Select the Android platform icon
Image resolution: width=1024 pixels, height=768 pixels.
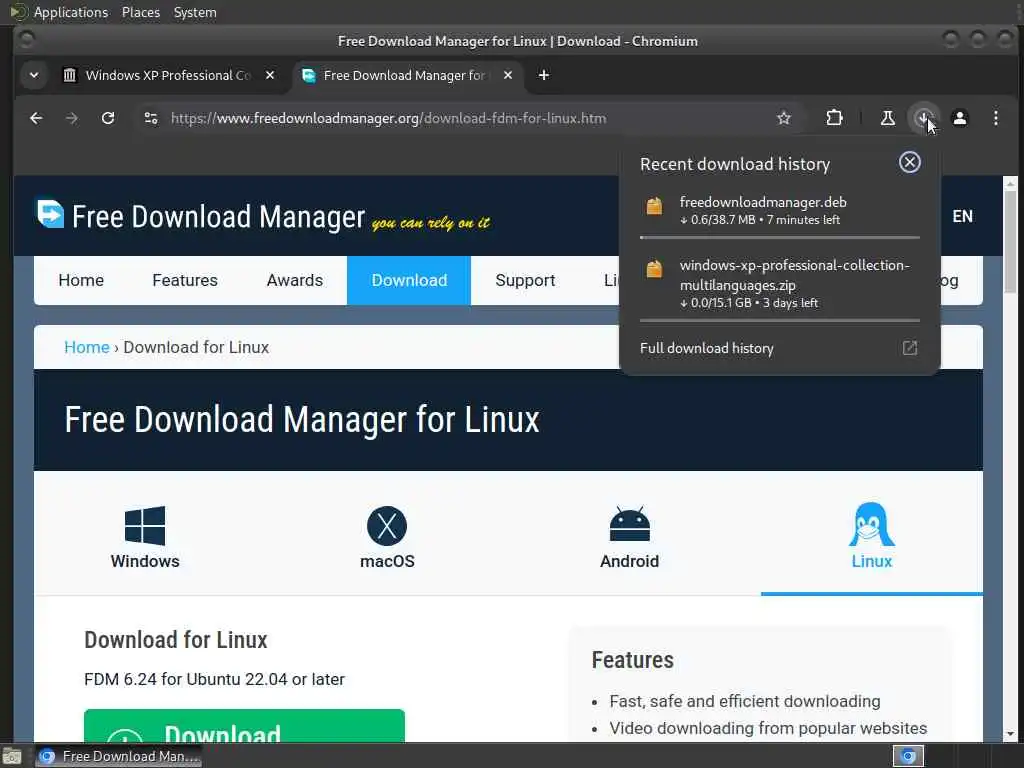pyautogui.click(x=630, y=524)
